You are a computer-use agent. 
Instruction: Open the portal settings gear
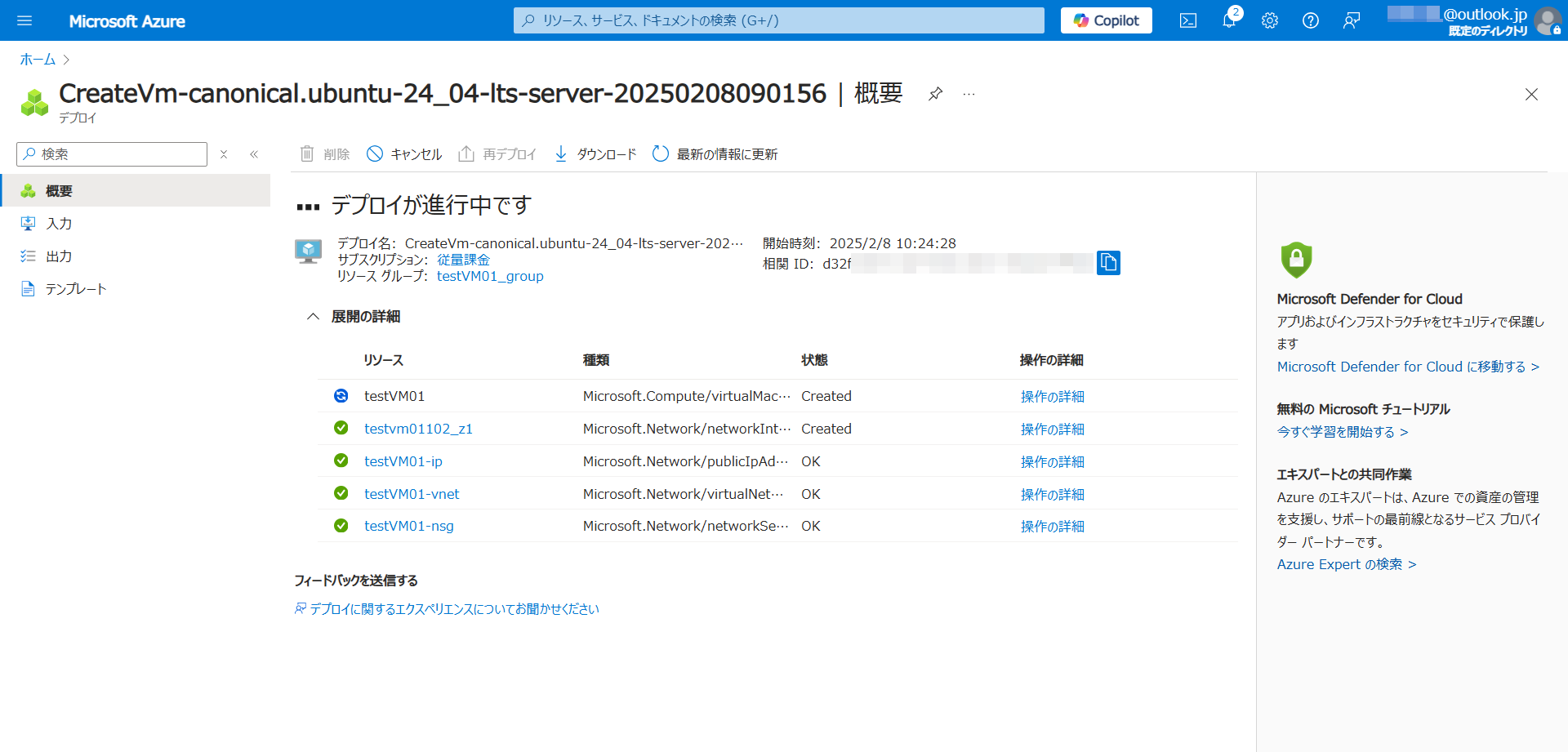1269,20
